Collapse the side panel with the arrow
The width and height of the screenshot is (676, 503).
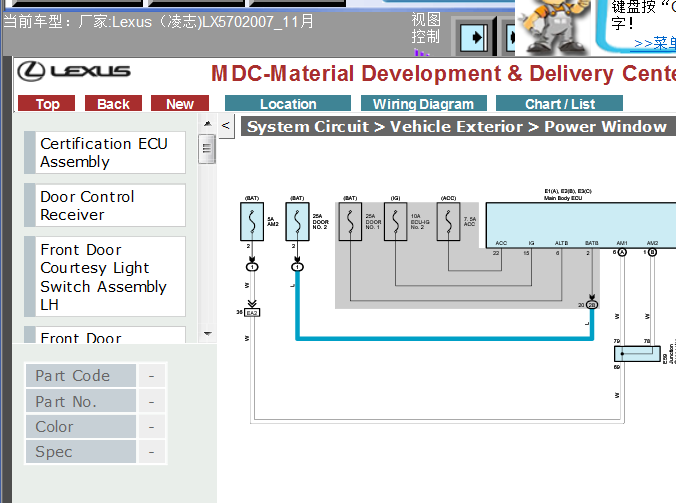(226, 126)
